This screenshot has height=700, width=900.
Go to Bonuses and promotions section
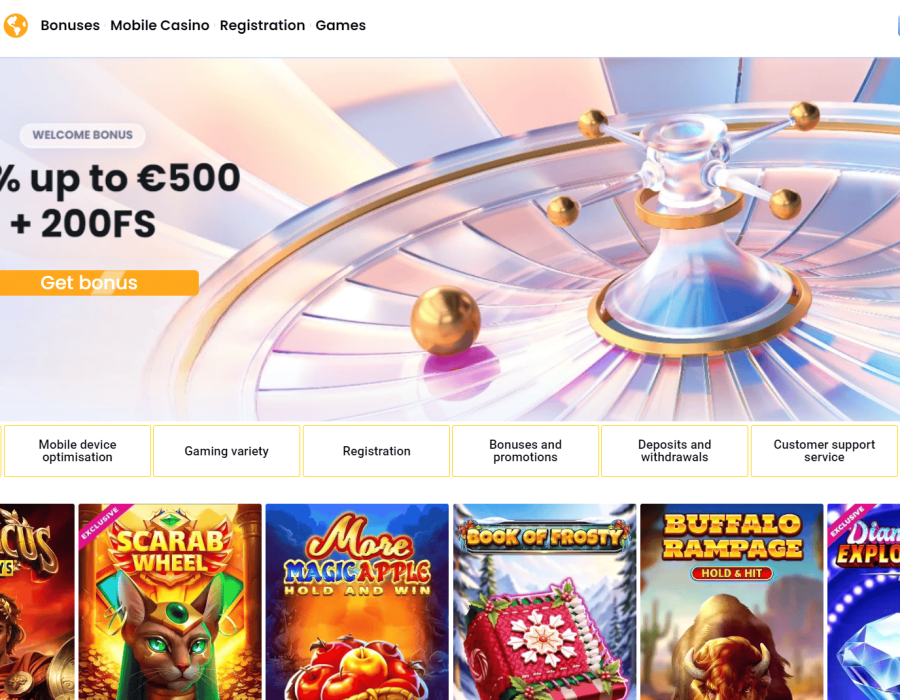(525, 451)
